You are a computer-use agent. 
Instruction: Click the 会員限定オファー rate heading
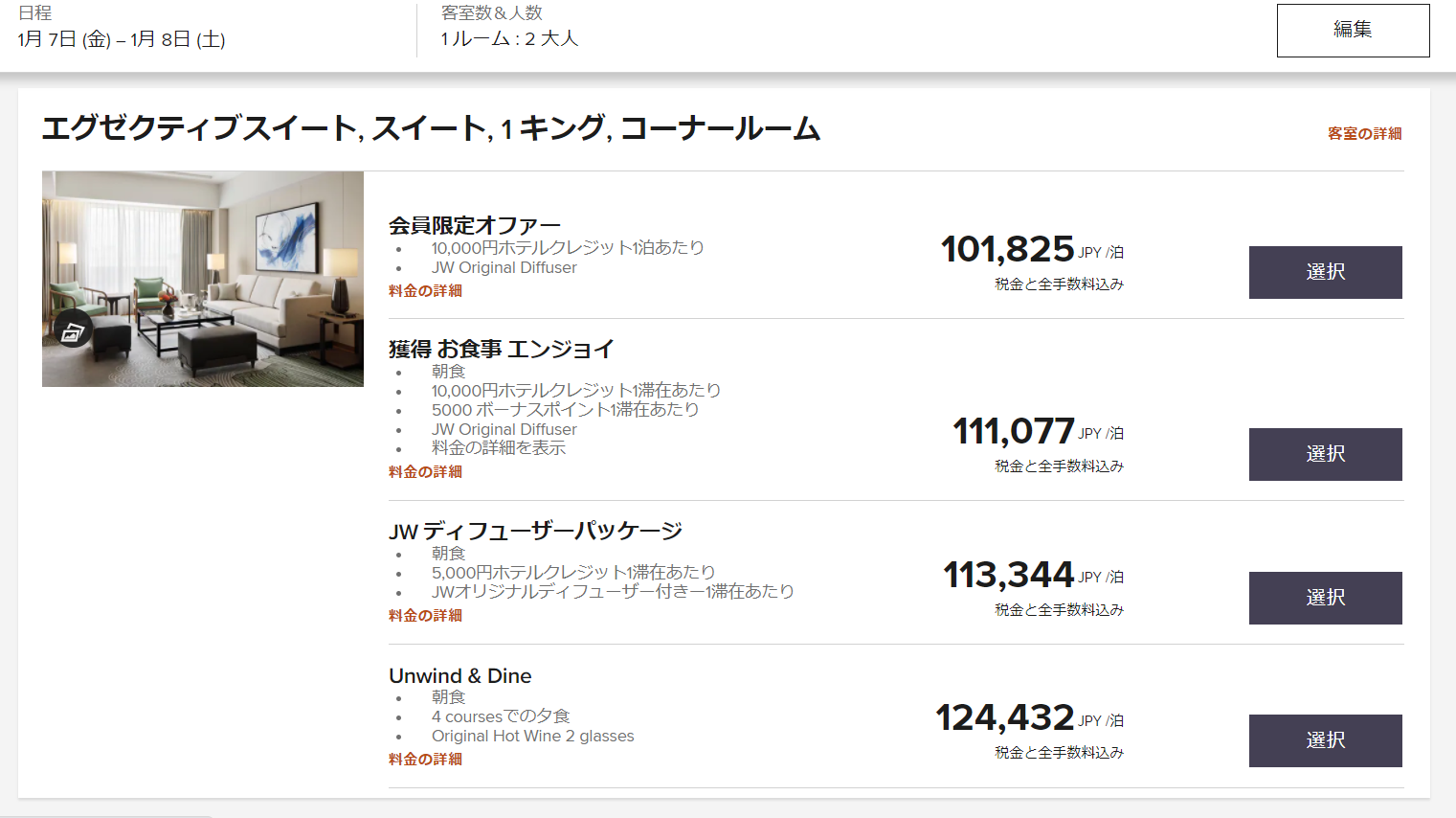[475, 226]
